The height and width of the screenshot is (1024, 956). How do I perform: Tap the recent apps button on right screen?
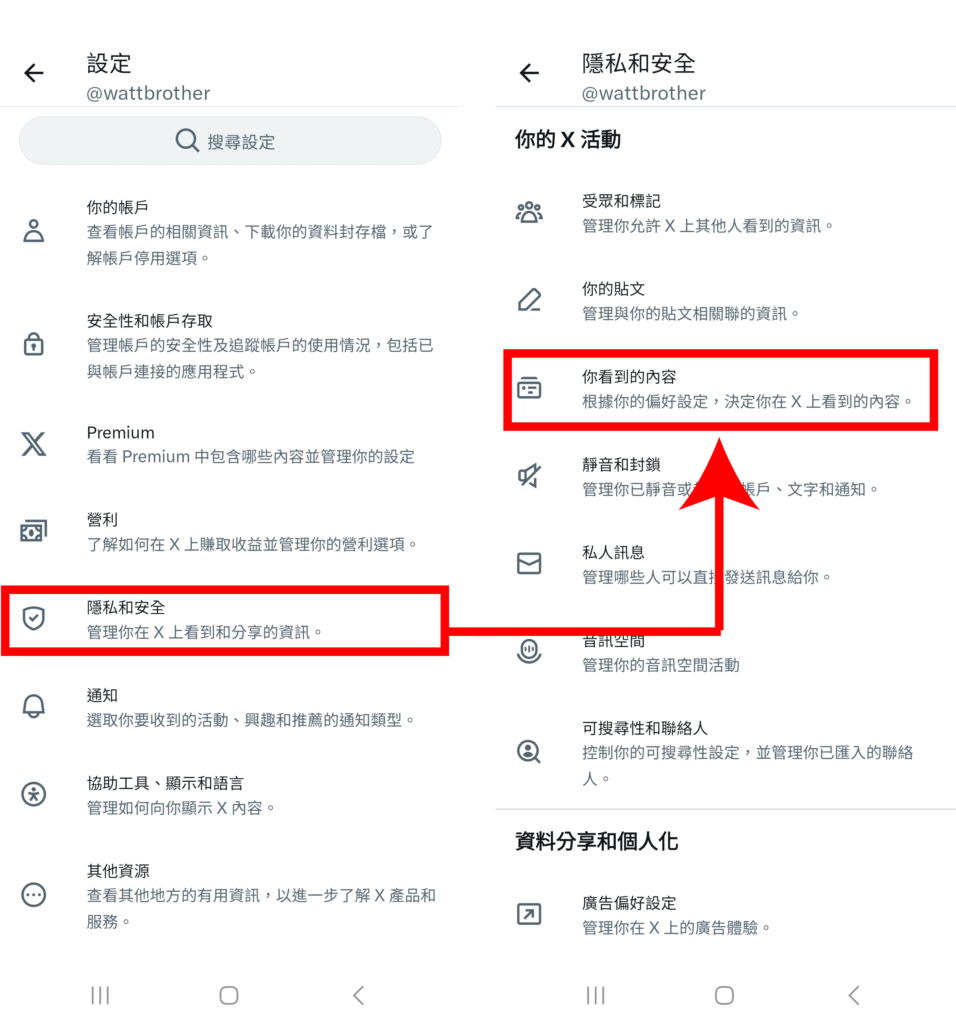596,995
